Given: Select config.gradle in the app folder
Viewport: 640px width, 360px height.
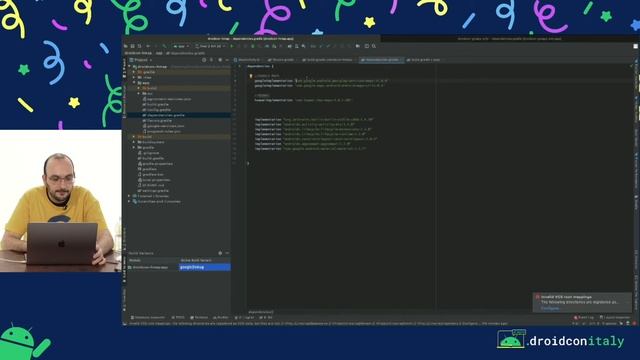Looking at the screenshot, I should click(158, 110).
